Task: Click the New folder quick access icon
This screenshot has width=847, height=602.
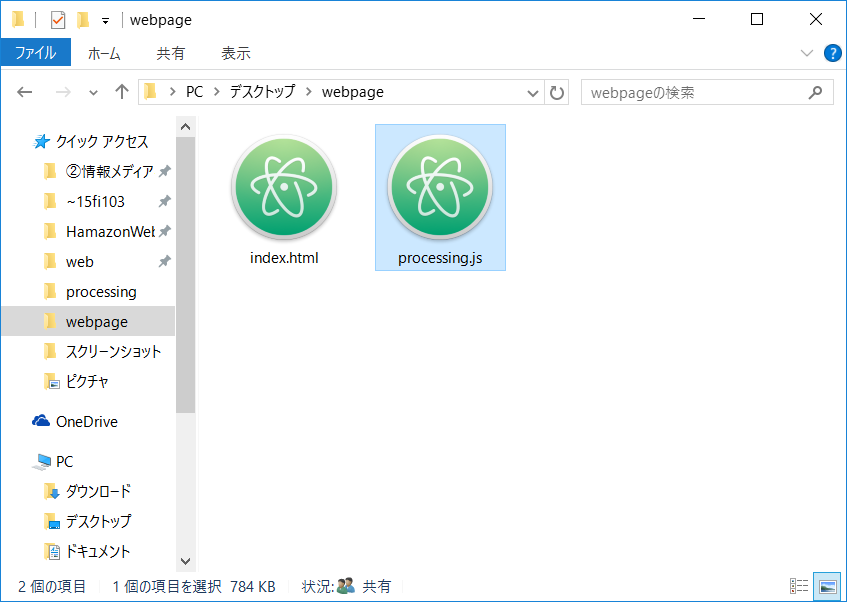Action: [83, 21]
